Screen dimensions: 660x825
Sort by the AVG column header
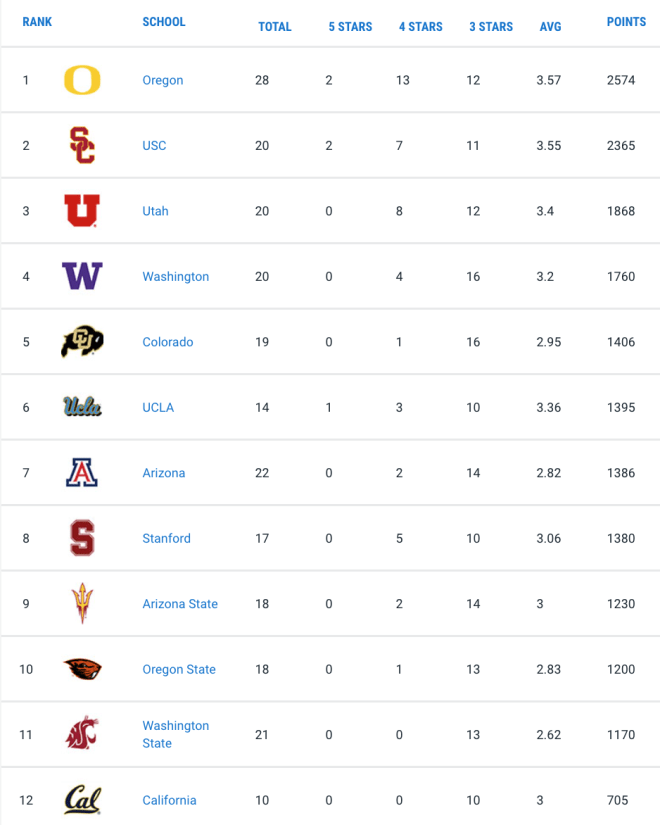[551, 26]
